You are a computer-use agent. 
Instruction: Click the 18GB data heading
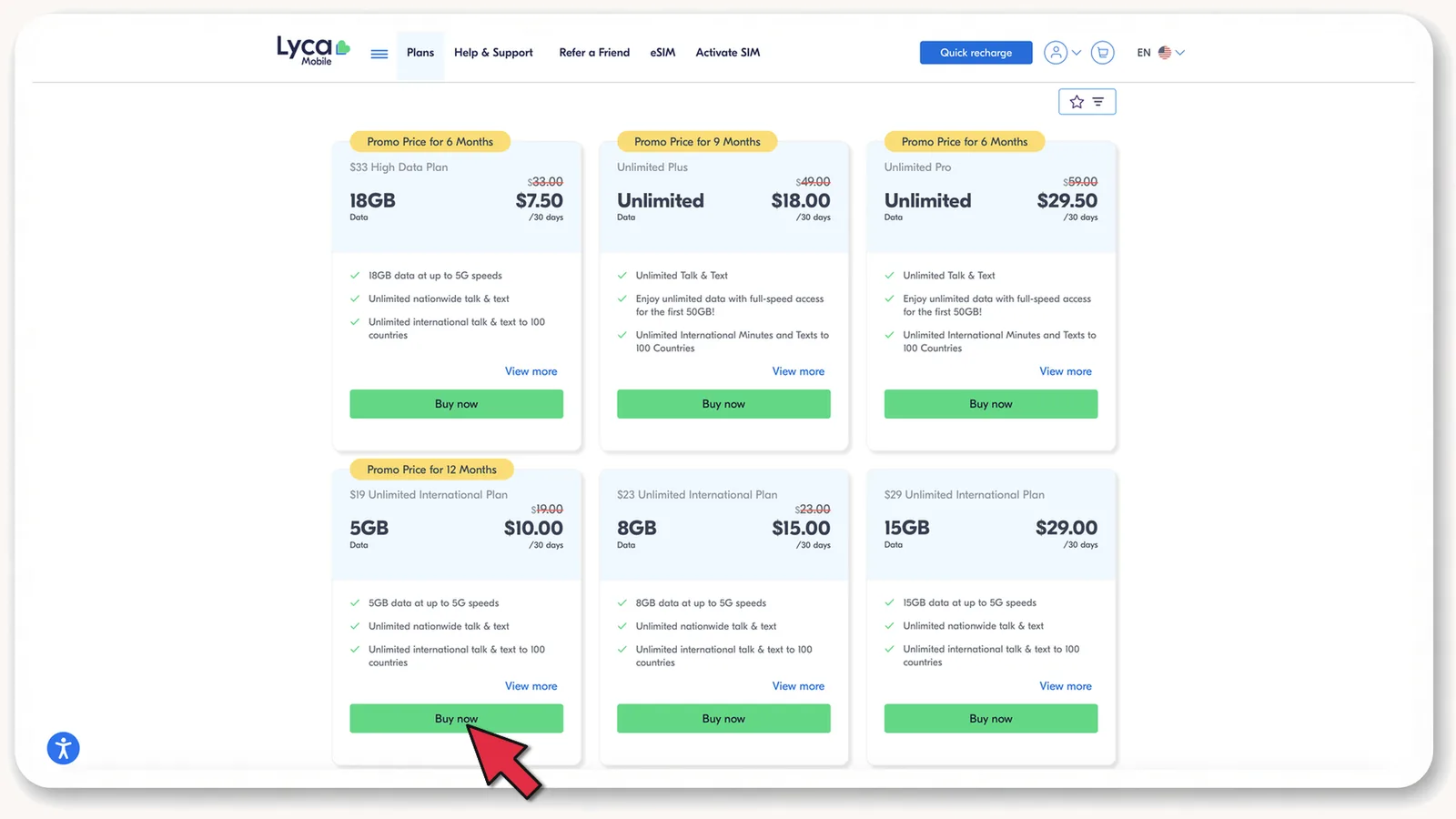pos(372,200)
